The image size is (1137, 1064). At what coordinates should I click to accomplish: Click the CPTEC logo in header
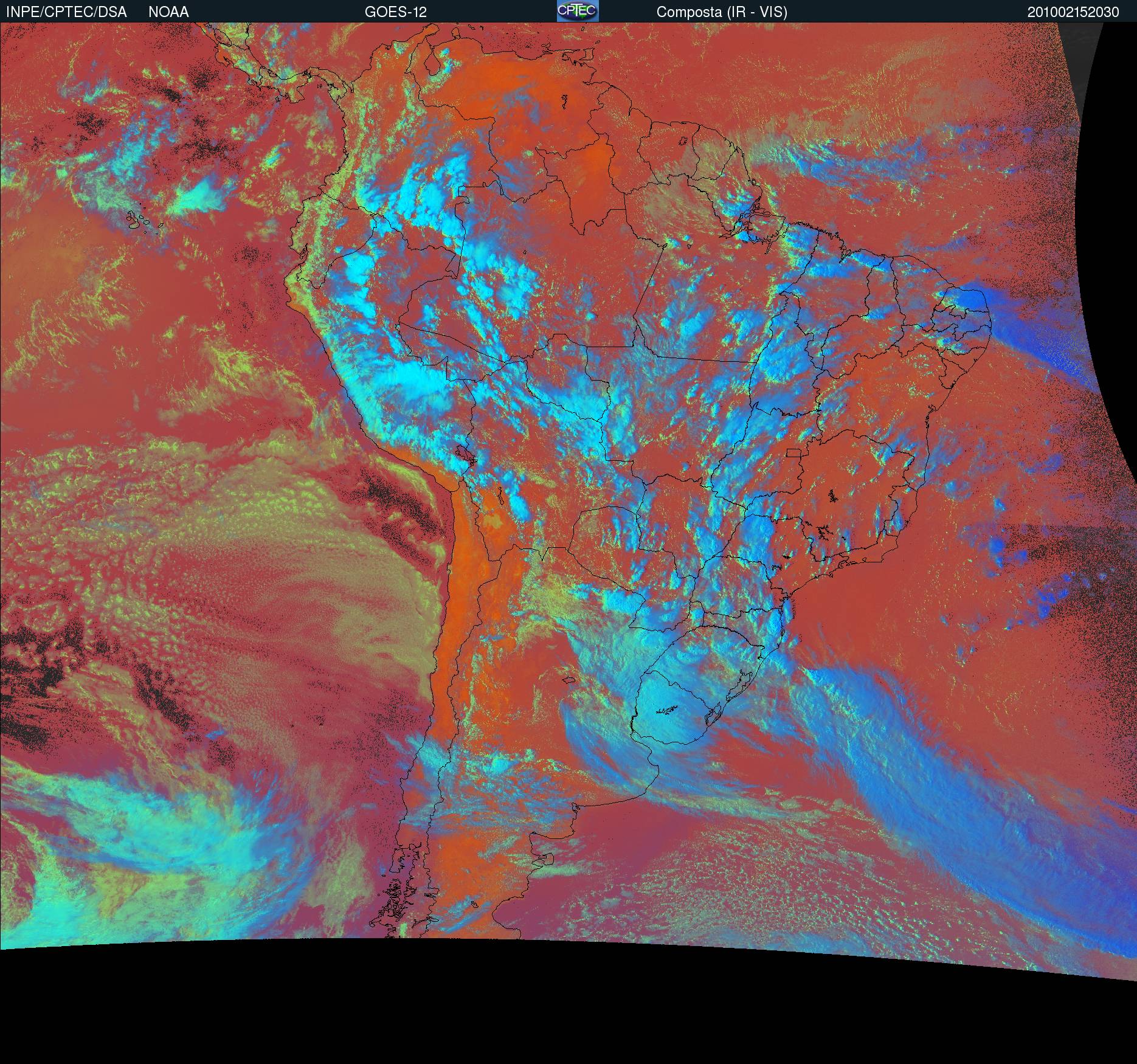pos(578,11)
